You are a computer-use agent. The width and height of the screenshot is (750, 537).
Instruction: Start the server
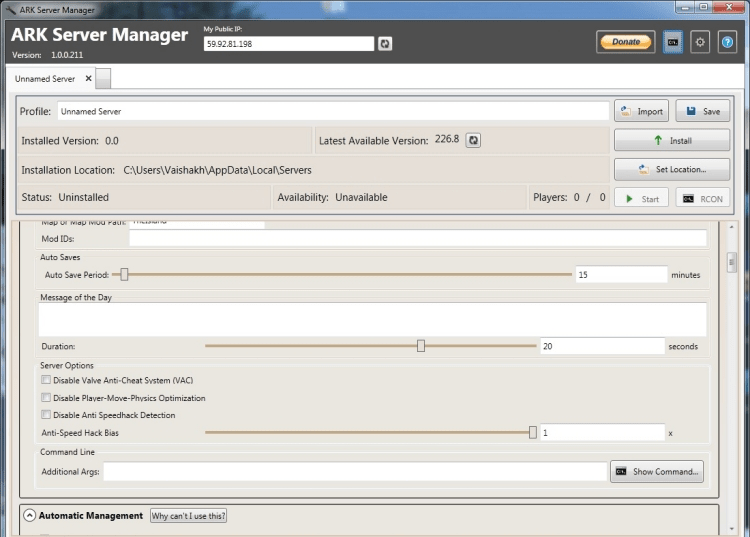point(641,198)
